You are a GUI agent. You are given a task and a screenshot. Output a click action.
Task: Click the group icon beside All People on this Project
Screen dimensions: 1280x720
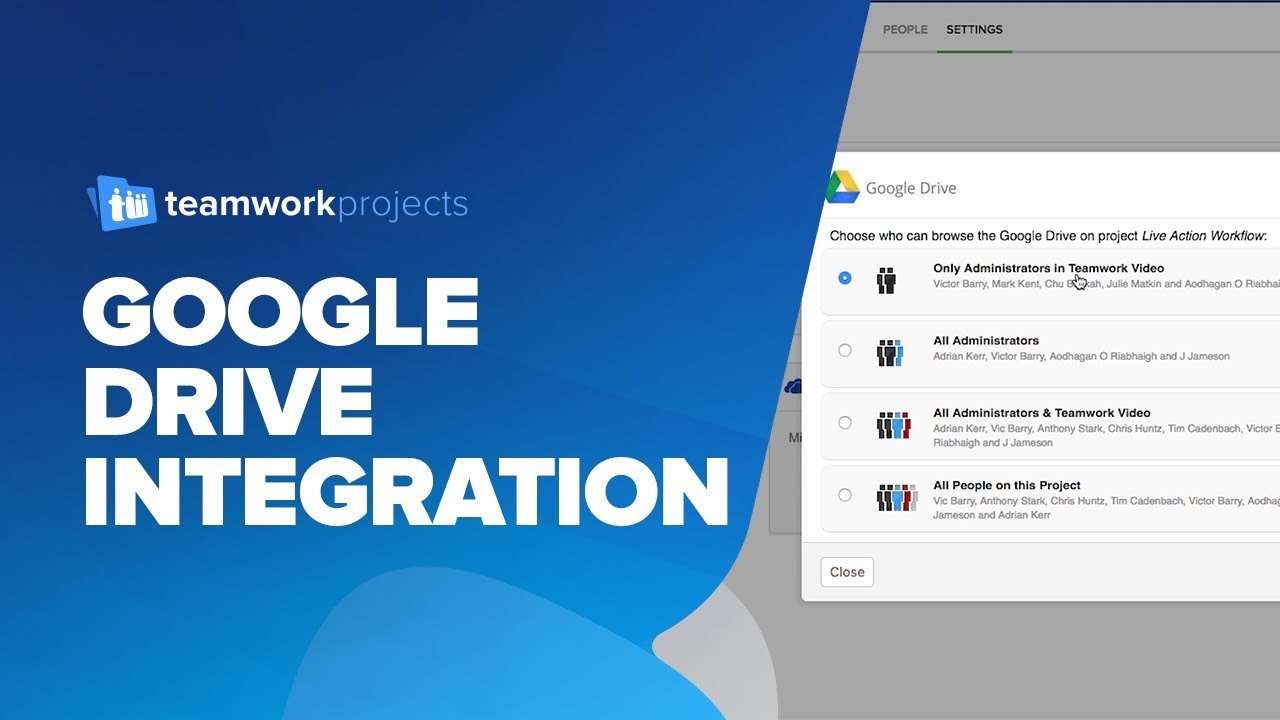(897, 497)
